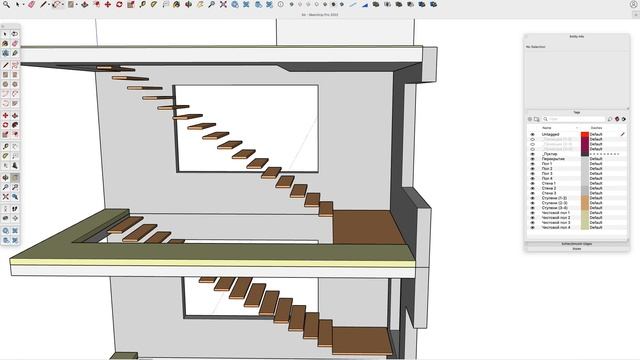Activate the Rotate tool in top toolbar
Image resolution: width=640 pixels, height=360 pixels.
119,4
